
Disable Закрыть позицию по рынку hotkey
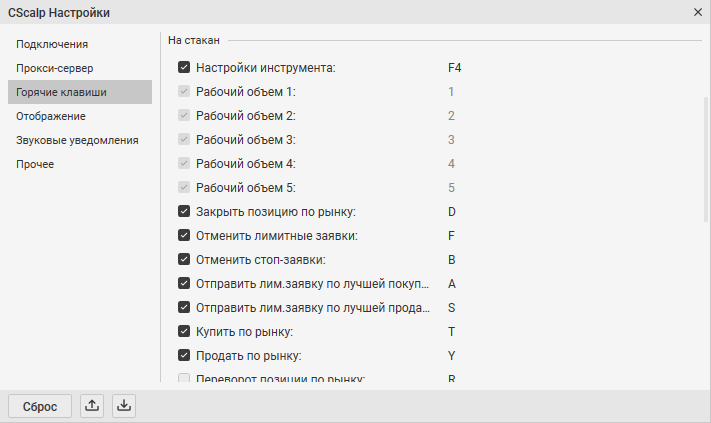(184, 212)
